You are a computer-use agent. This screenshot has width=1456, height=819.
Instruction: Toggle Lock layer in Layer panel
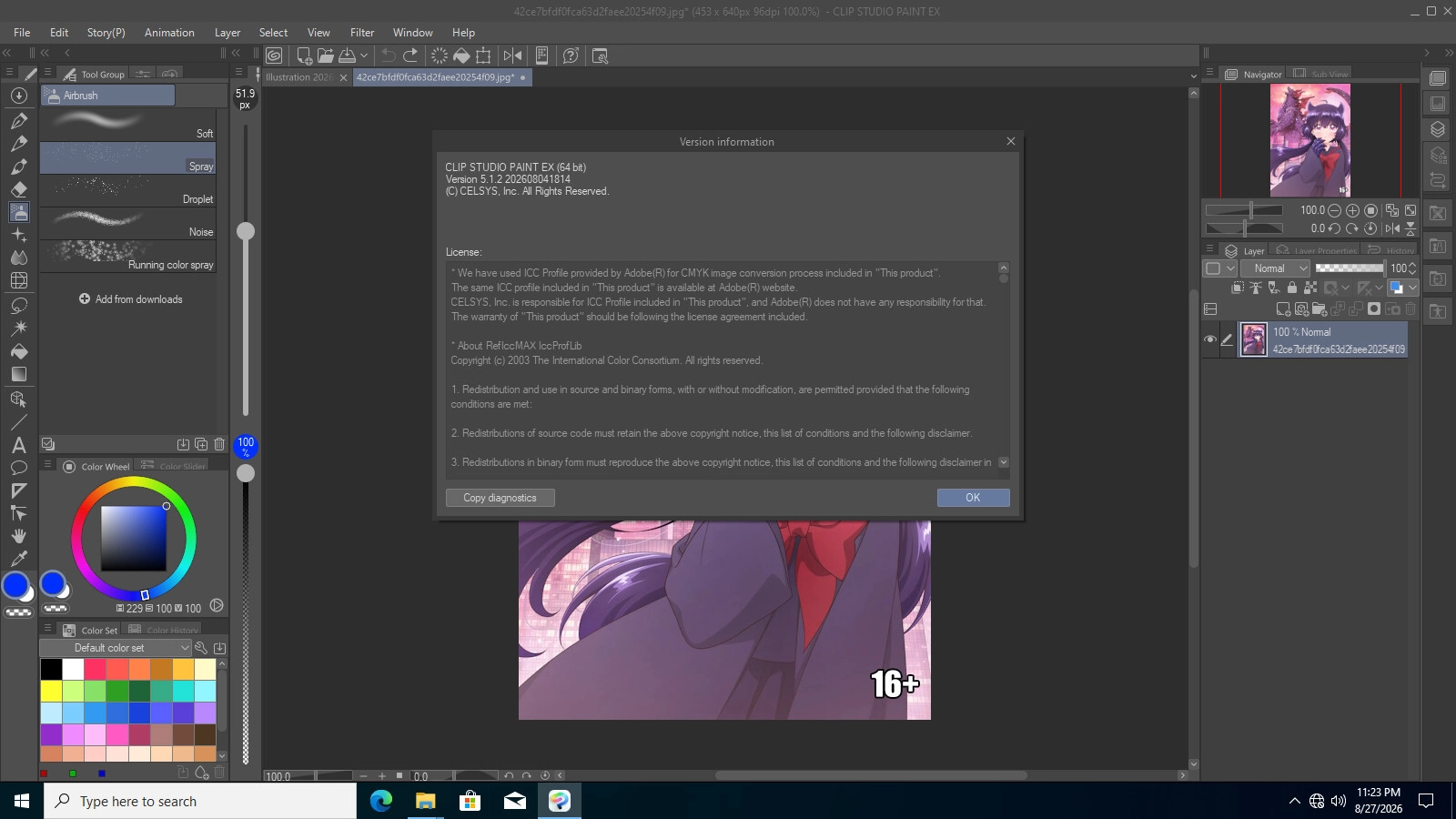tap(1292, 288)
